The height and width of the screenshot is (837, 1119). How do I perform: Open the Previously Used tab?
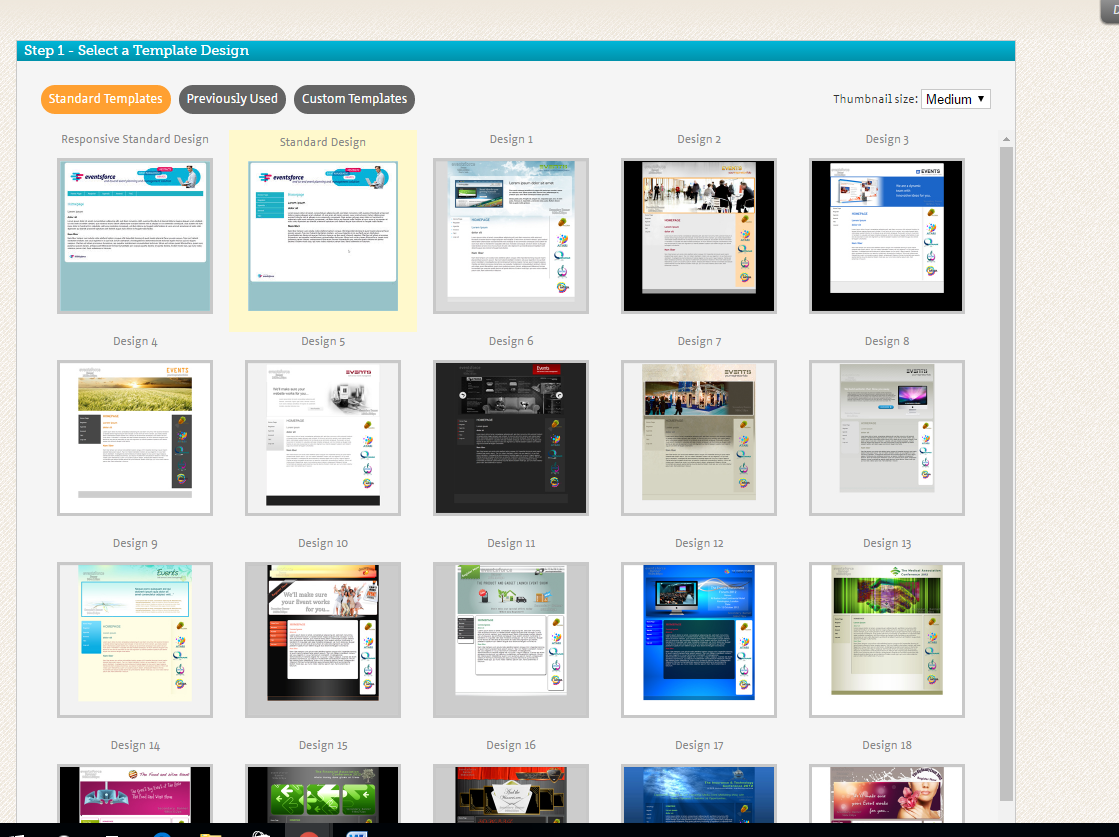click(x=232, y=99)
